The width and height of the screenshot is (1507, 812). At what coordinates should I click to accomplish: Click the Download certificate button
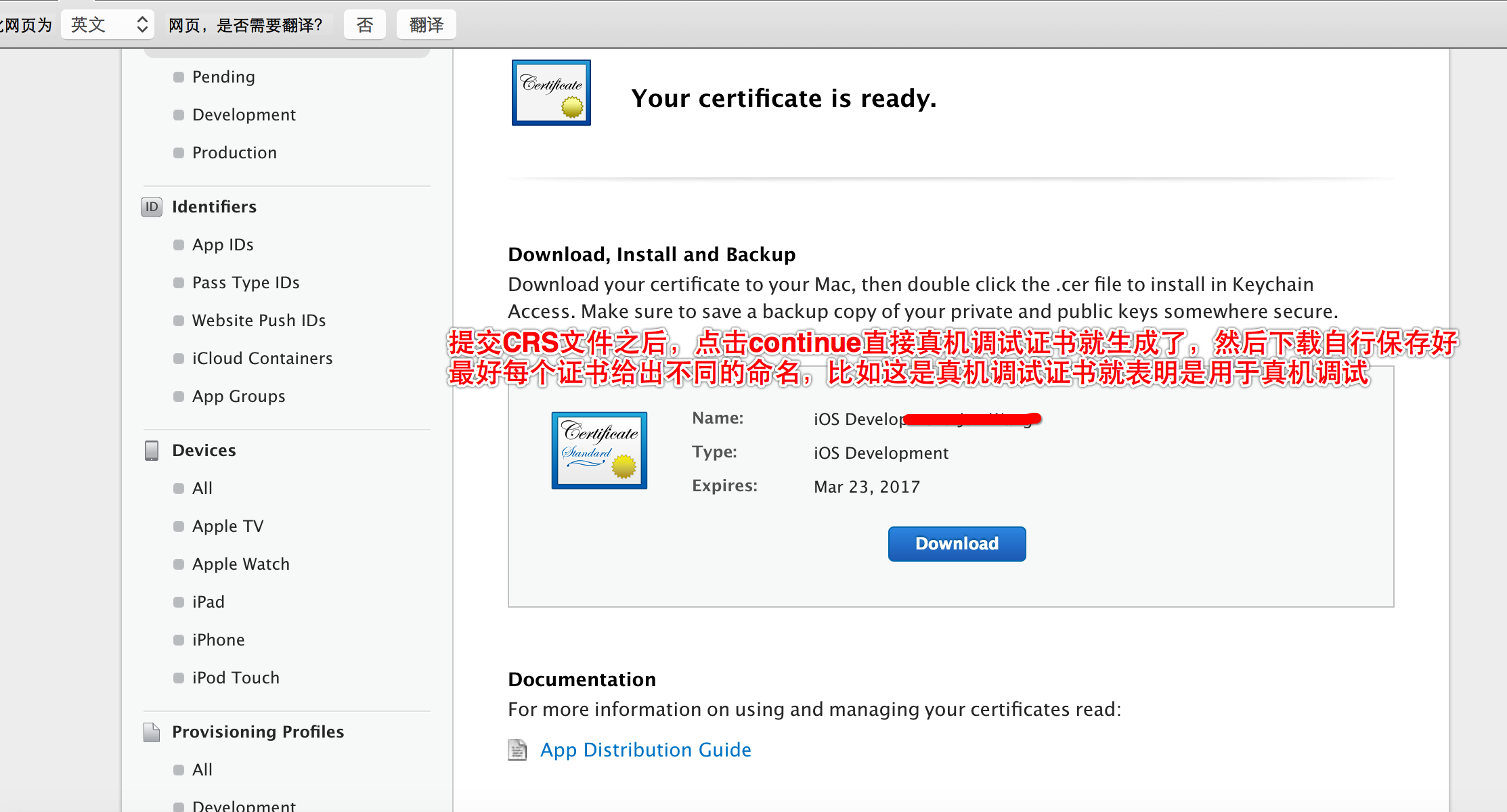(x=956, y=543)
